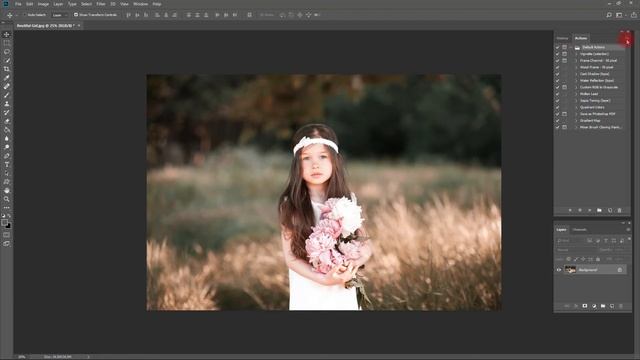
Task: Hide the Background layer eye icon
Action: 559,270
